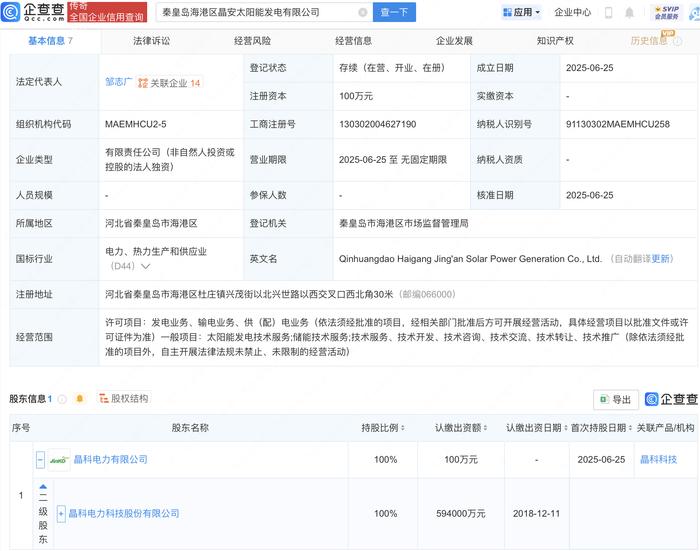Viewport: 700px width, 551px height.
Task: Select the tax ID 91130302MAEMHCU258
Action: pyautogui.click(x=618, y=124)
